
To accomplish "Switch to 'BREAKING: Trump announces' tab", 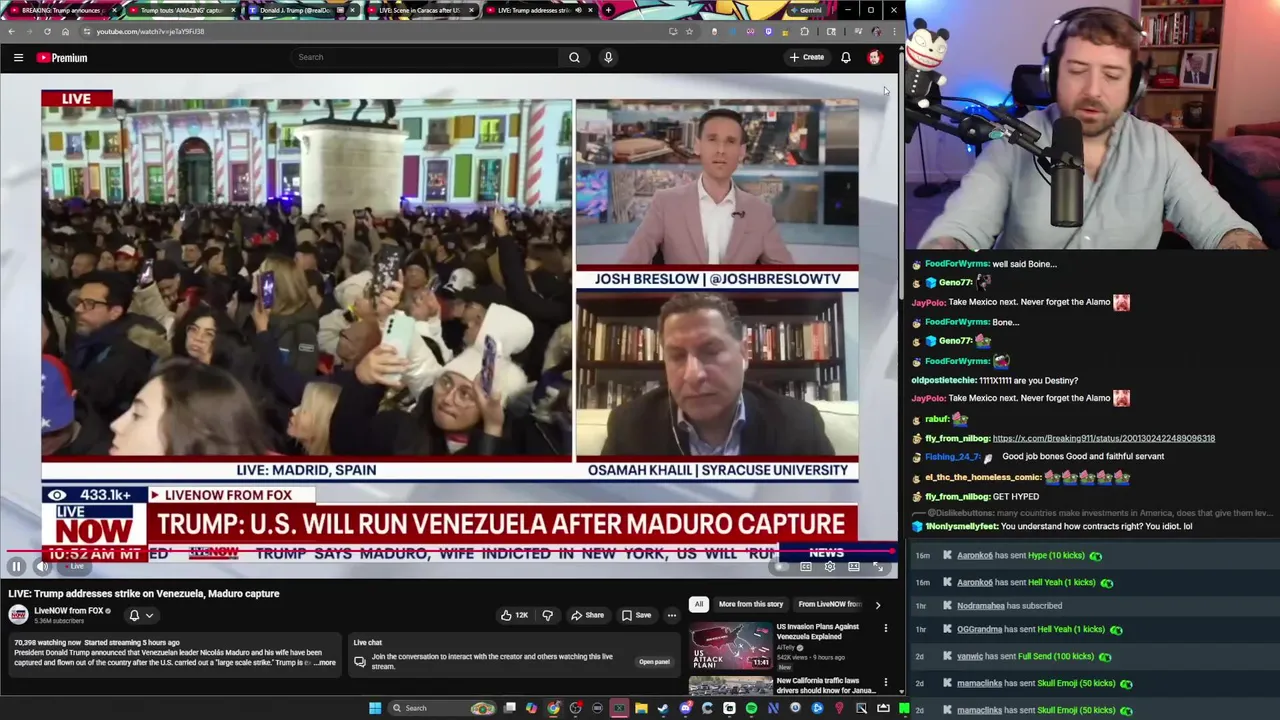I will tap(62, 10).
